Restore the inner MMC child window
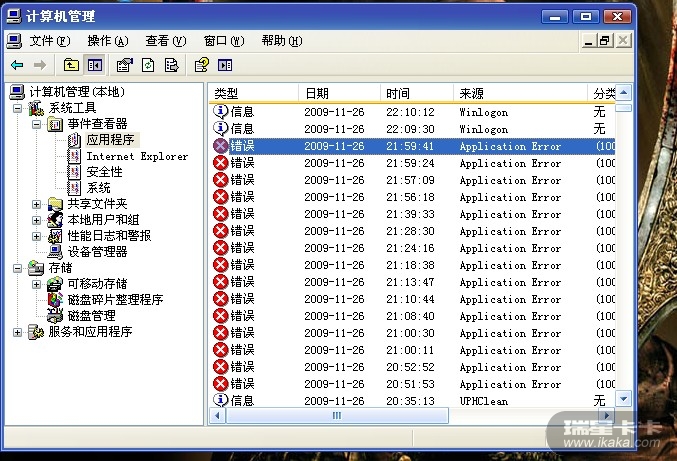The height and width of the screenshot is (461, 677). click(x=605, y=41)
